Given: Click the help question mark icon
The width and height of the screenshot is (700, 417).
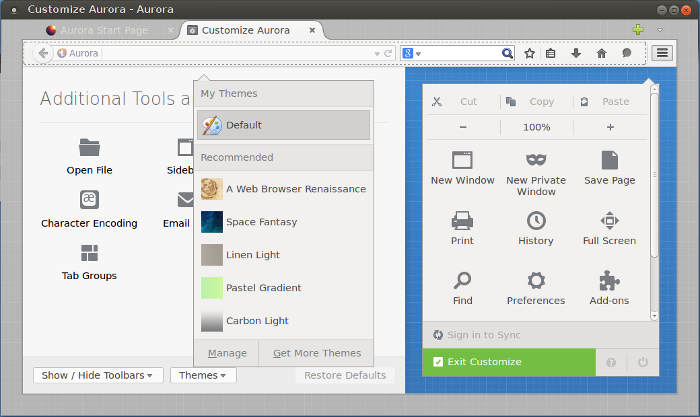Looking at the screenshot, I should 611,363.
